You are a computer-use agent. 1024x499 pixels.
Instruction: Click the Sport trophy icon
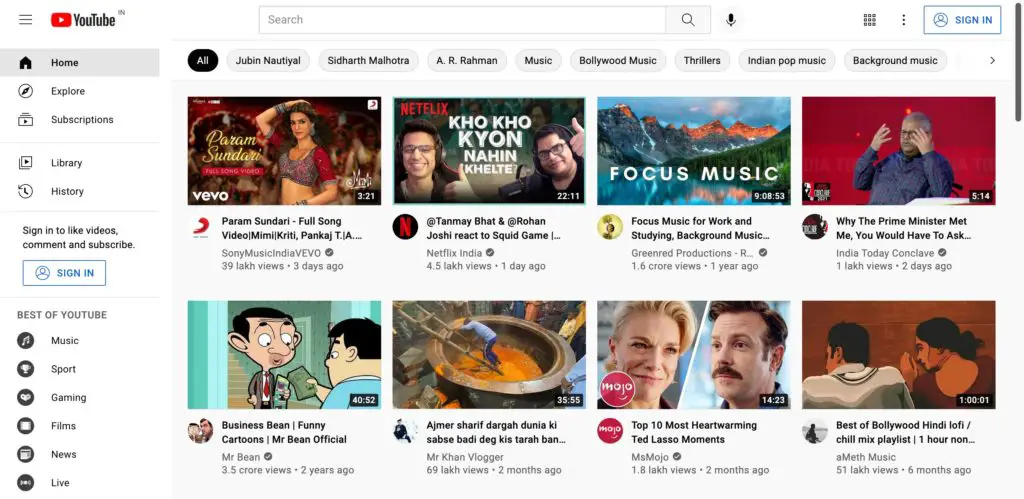pyautogui.click(x=25, y=369)
